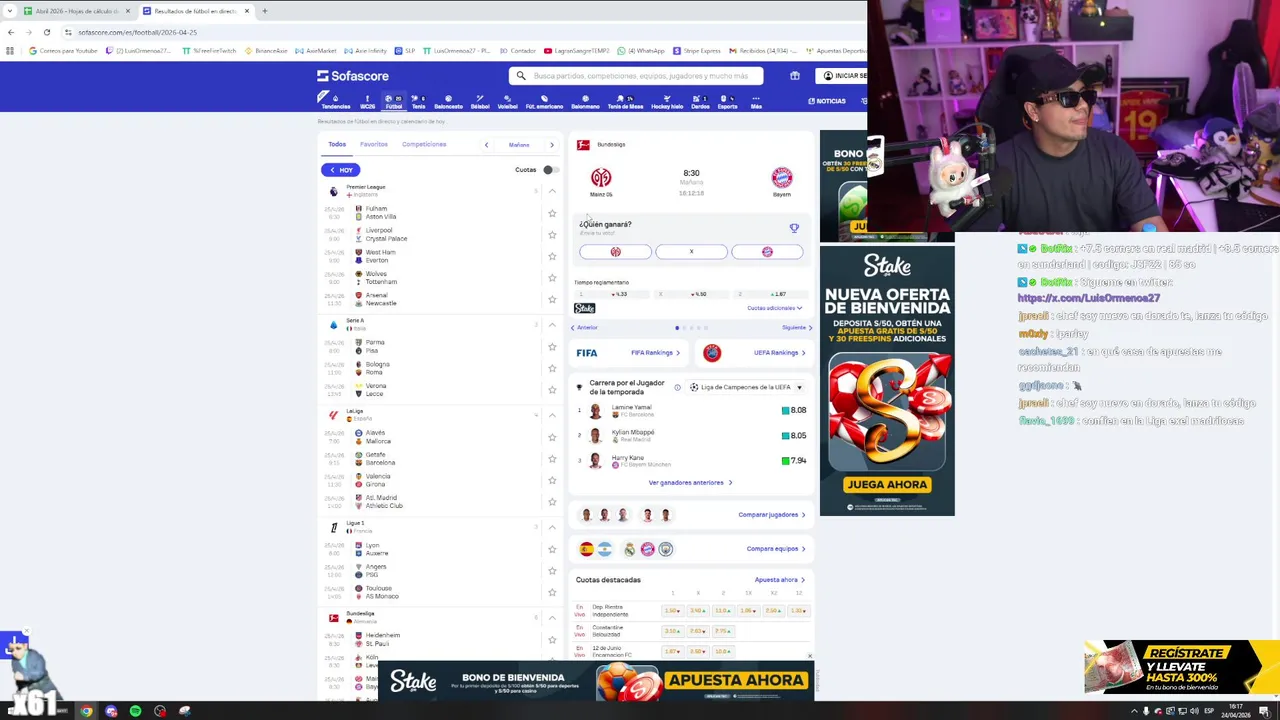Favorite the Wolves vs Tottenham match

tap(552, 278)
